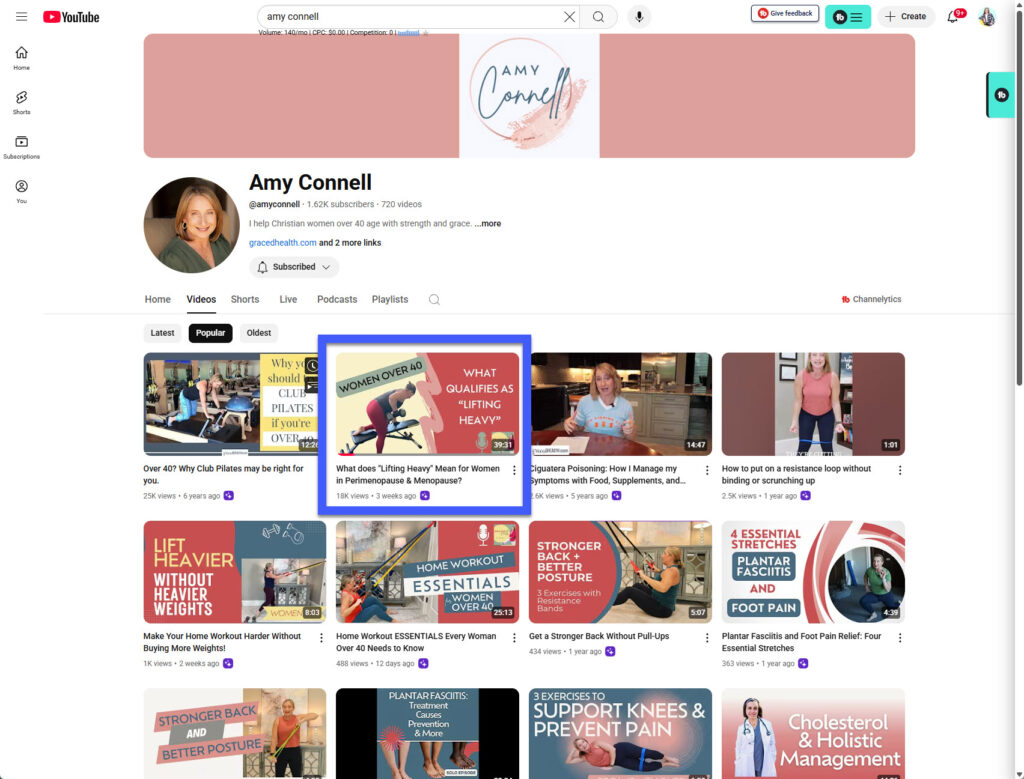Viewport: 1024px width, 779px height.
Task: Switch to the Live tab
Action: (288, 299)
